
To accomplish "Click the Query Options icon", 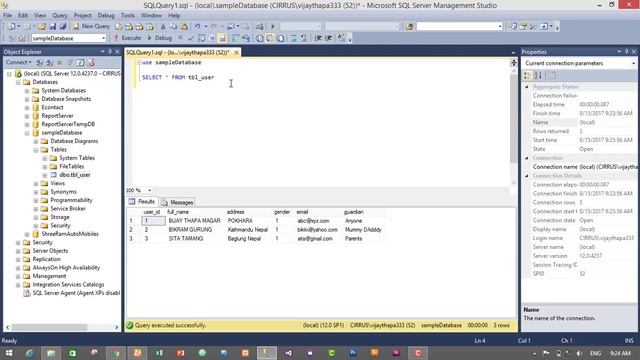I will [x=212, y=38].
